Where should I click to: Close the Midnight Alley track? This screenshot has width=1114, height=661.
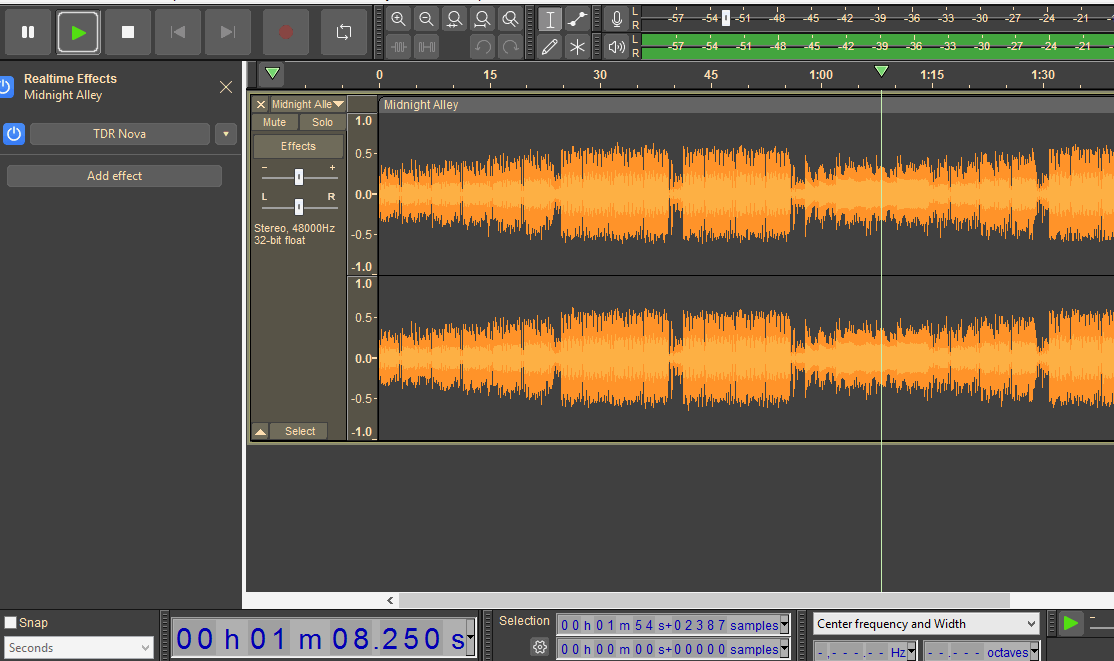tap(261, 104)
